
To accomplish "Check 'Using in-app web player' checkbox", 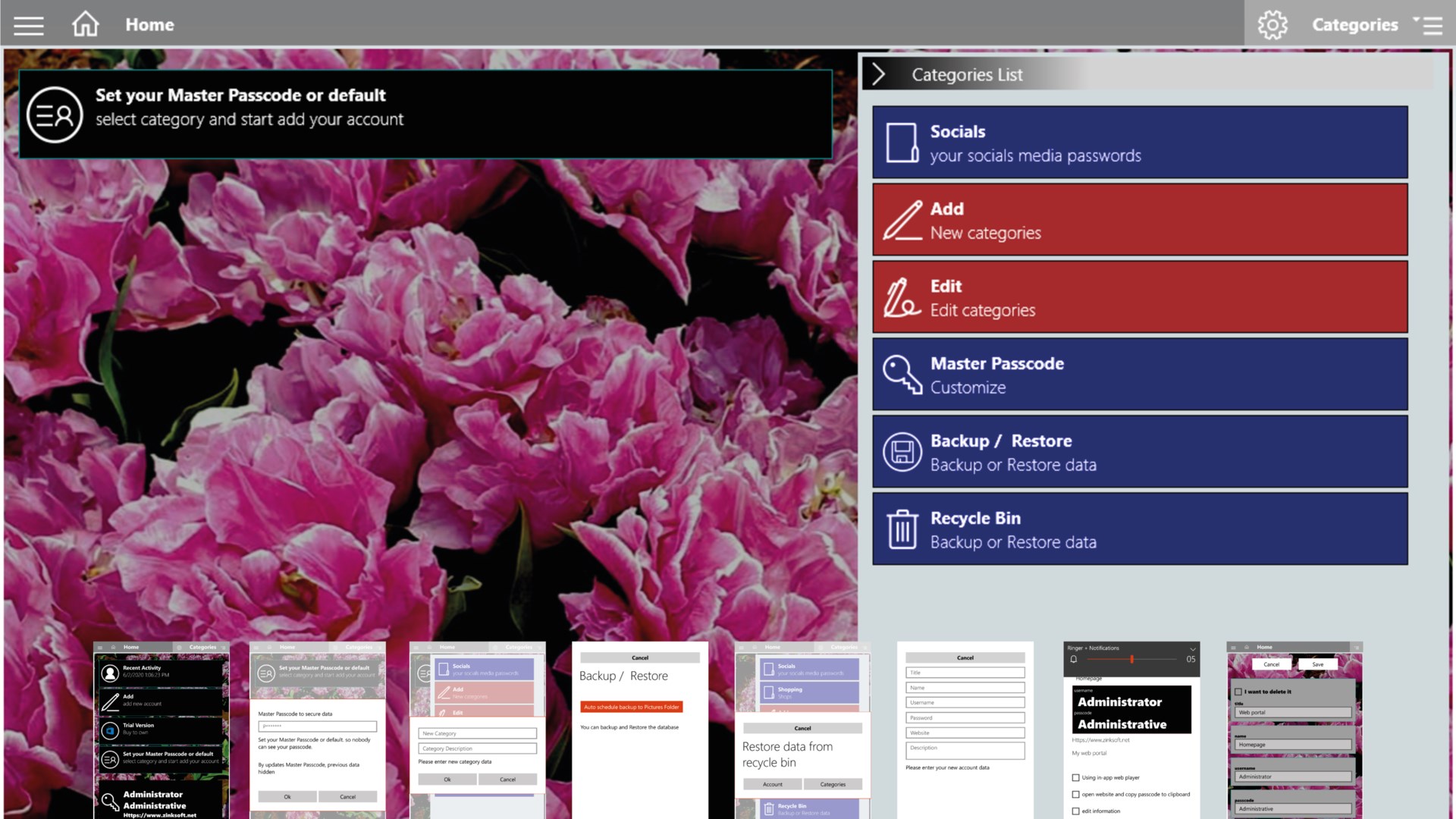I will pos(1075,777).
